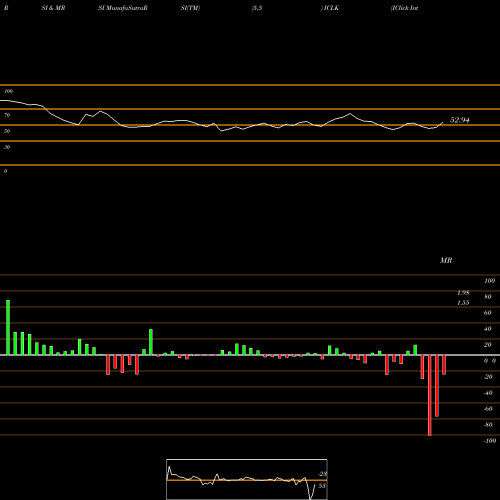Click the MR value 1.55
Viewport: 500px width, 500px height.
pyautogui.click(x=463, y=303)
